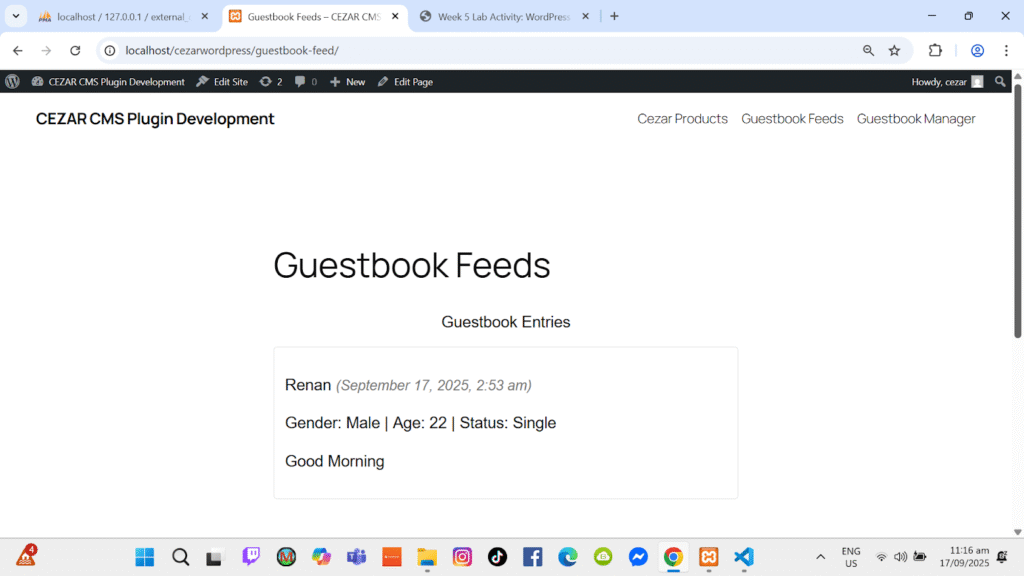Open the Cezar Products navigation link
The width and height of the screenshot is (1024, 576).
coord(682,119)
